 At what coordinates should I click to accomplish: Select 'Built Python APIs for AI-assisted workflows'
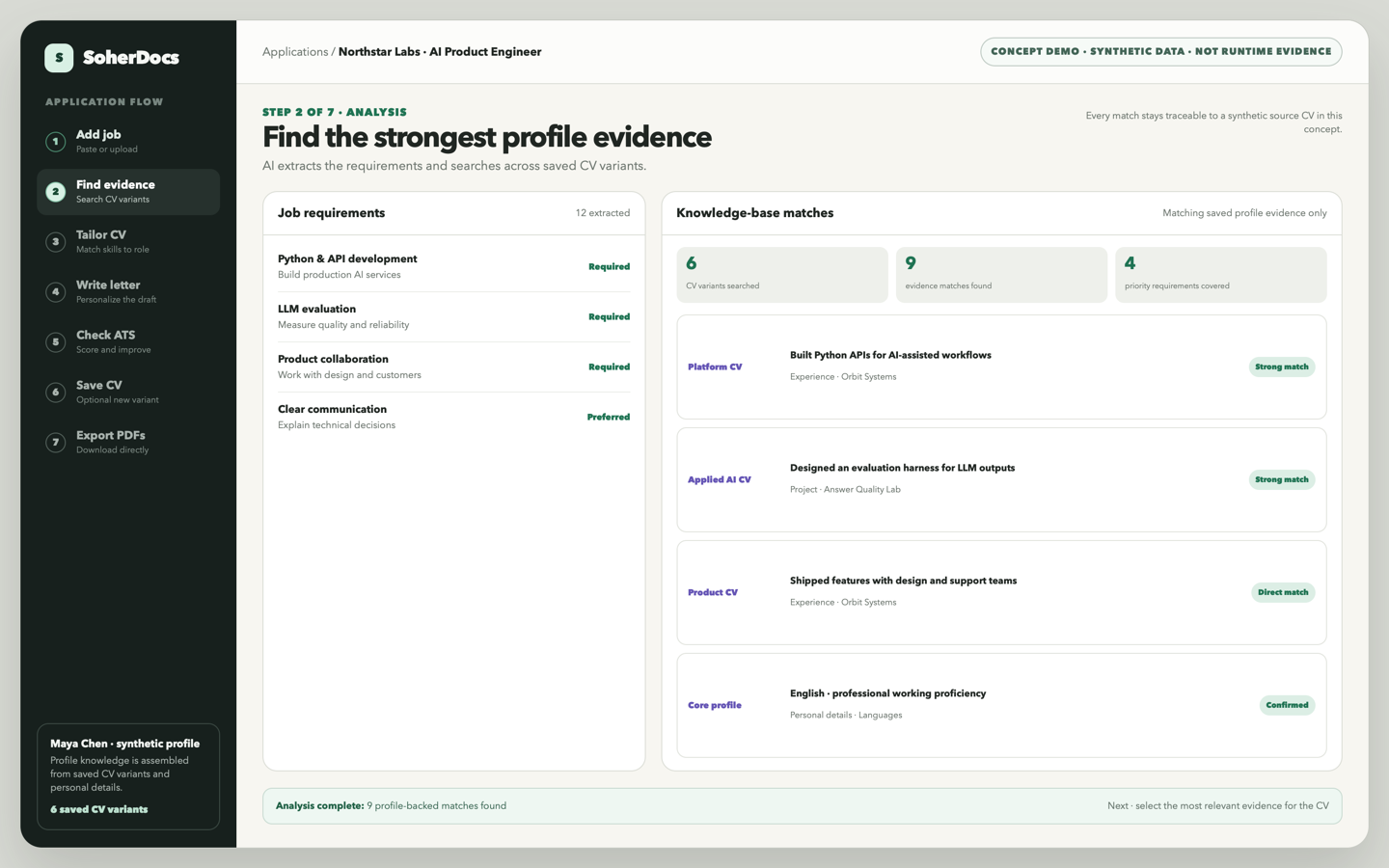[890, 356]
